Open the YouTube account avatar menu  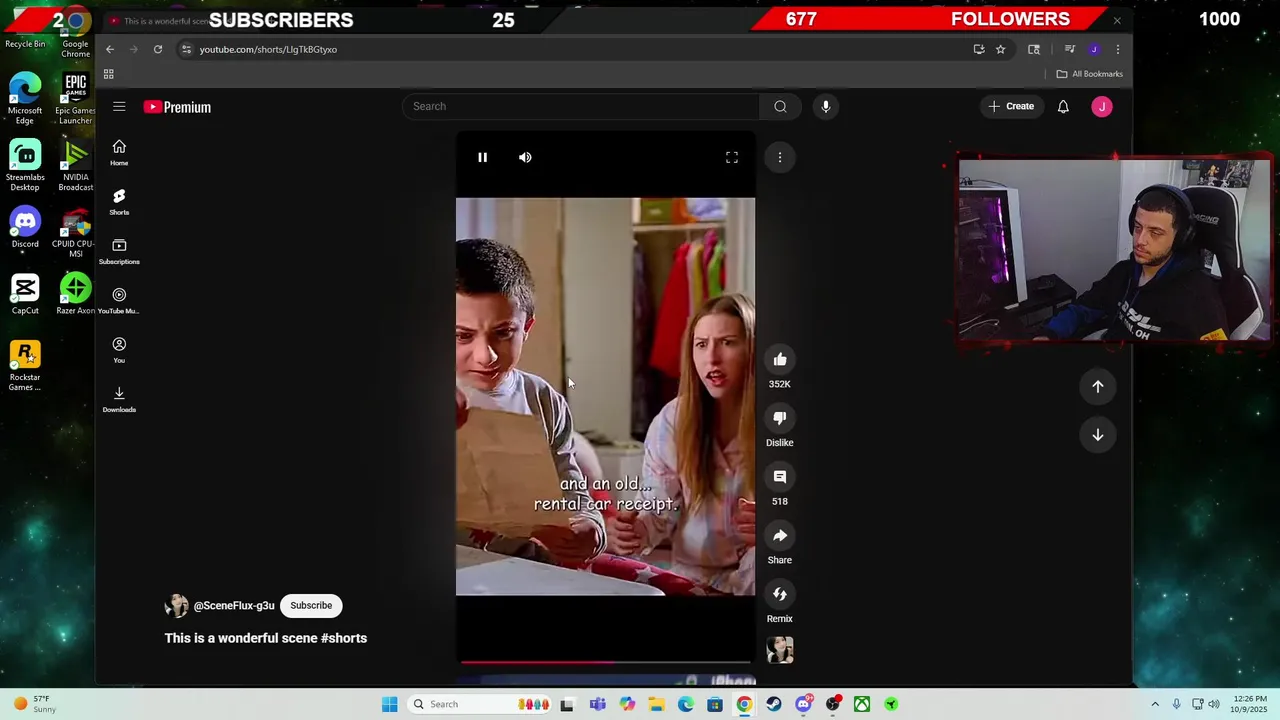[x=1102, y=106]
